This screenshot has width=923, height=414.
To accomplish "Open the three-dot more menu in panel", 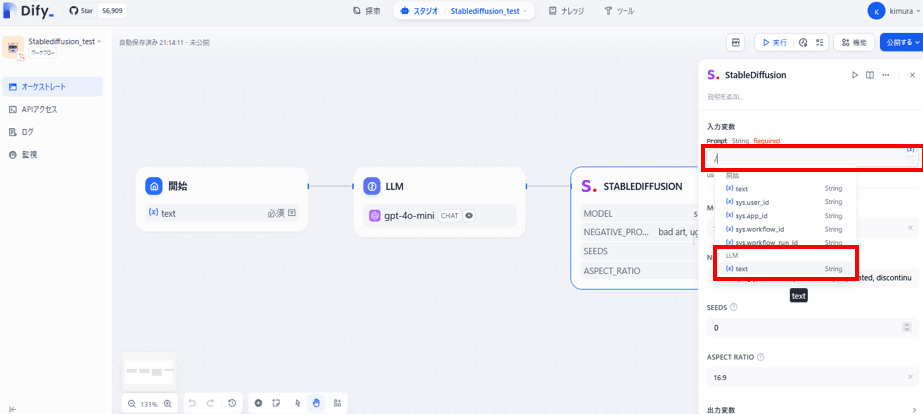I will click(x=885, y=75).
